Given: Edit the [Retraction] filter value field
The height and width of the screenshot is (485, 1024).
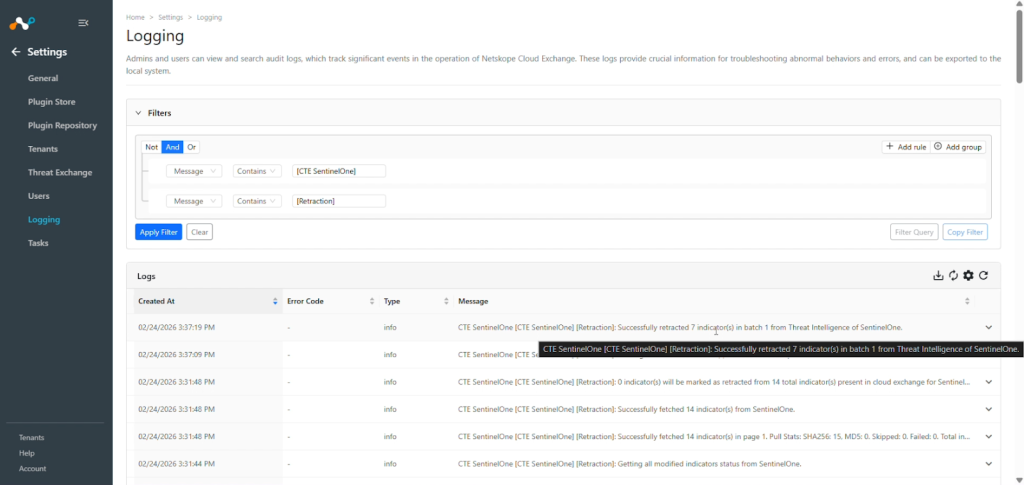Looking at the screenshot, I should (x=339, y=201).
